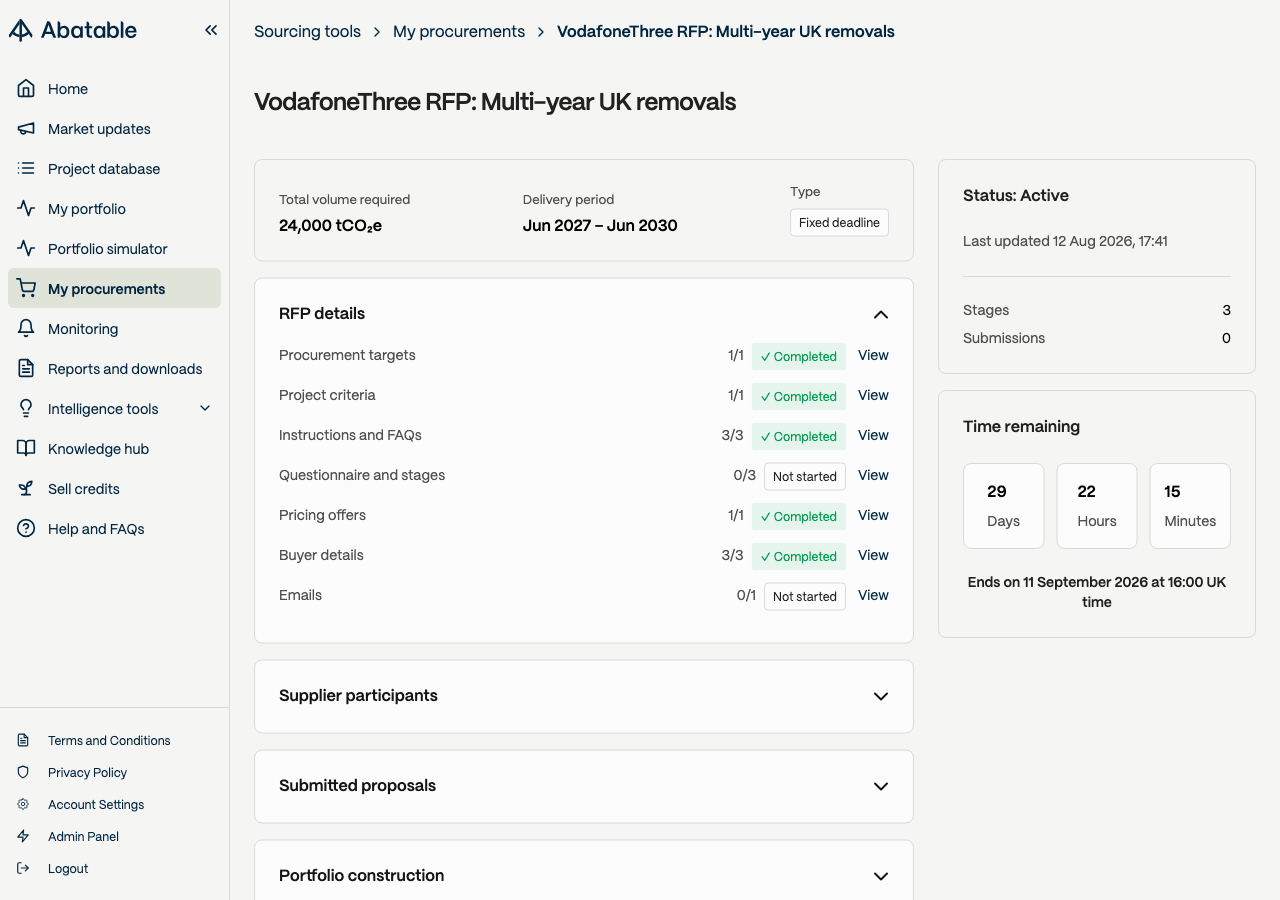Click the Market updates megaphone icon
This screenshot has height=900, width=1280.
point(26,129)
